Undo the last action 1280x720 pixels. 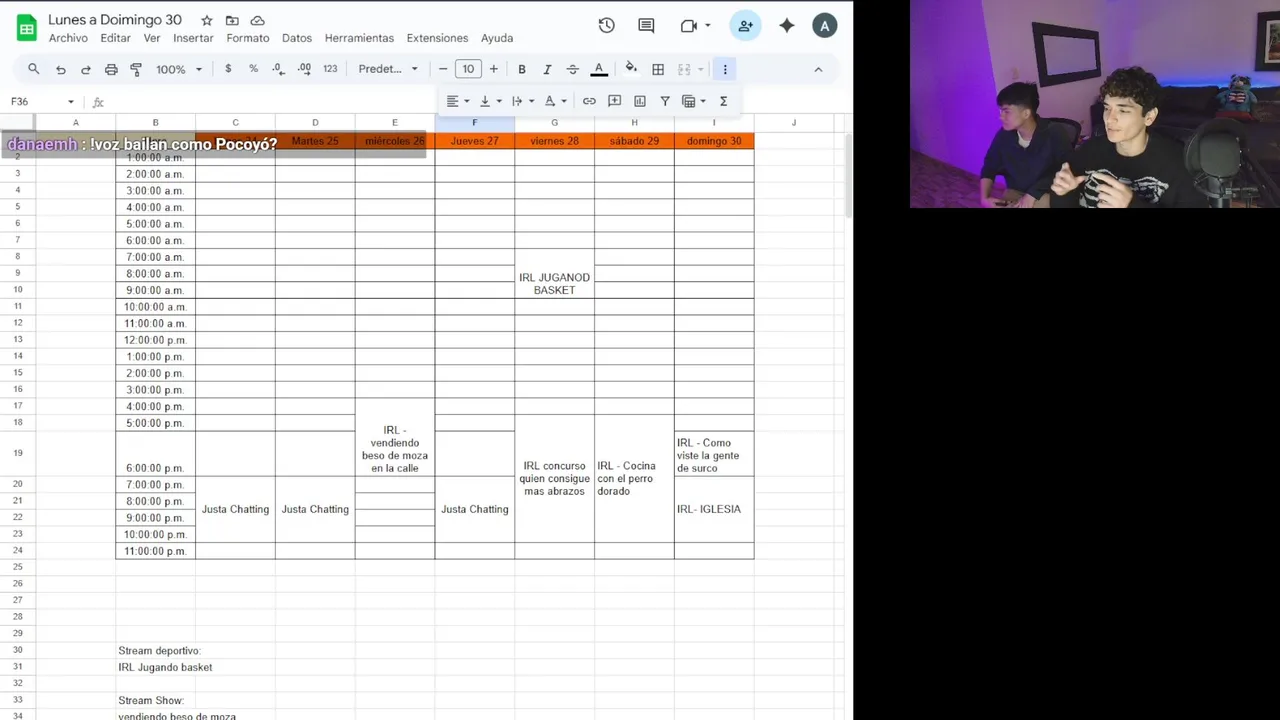pos(61,69)
